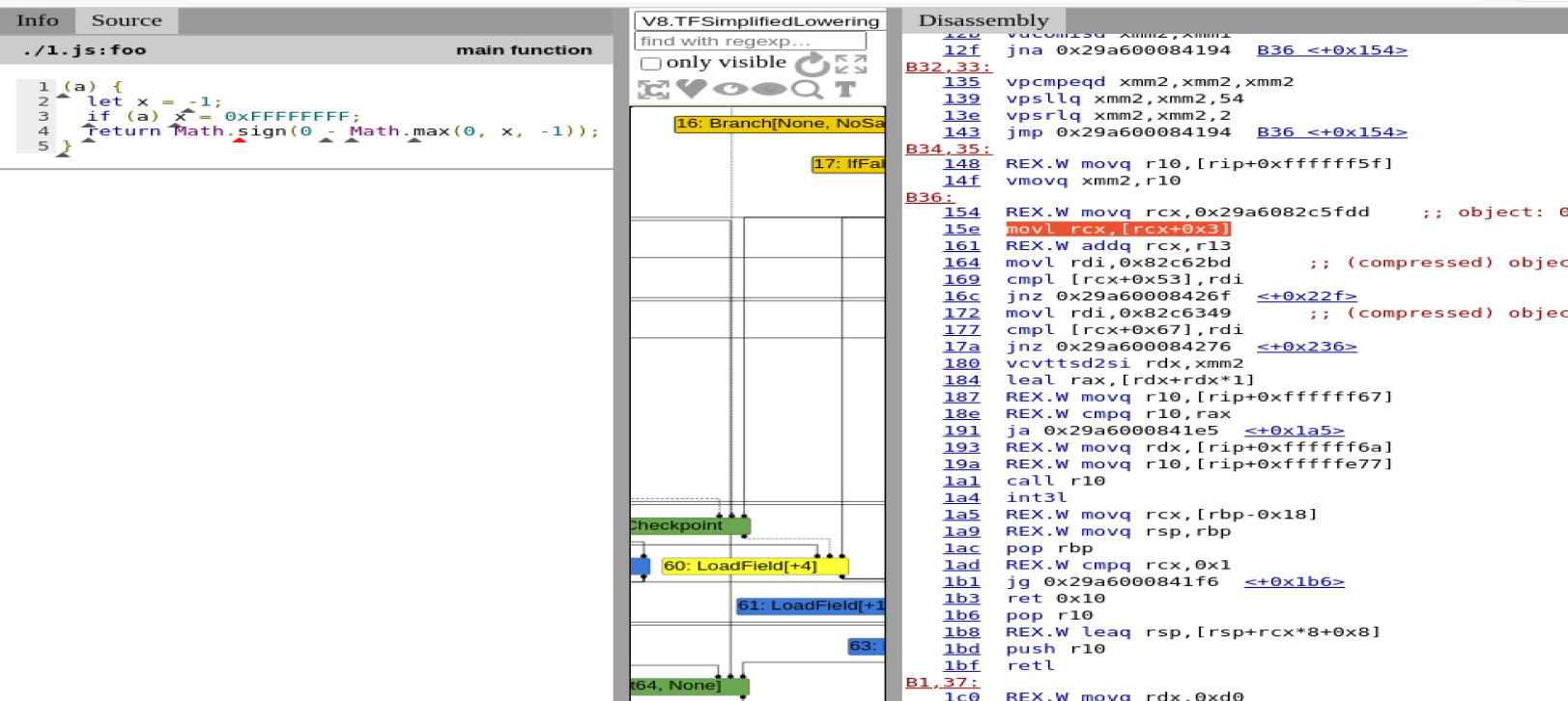Click the closed eye hide selected icon
The height and width of the screenshot is (701, 1568).
point(769,89)
